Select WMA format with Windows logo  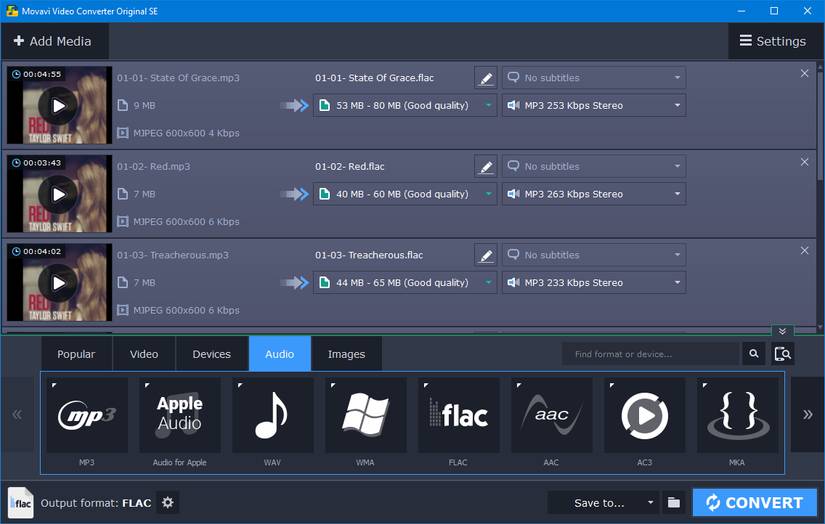[x=366, y=415]
